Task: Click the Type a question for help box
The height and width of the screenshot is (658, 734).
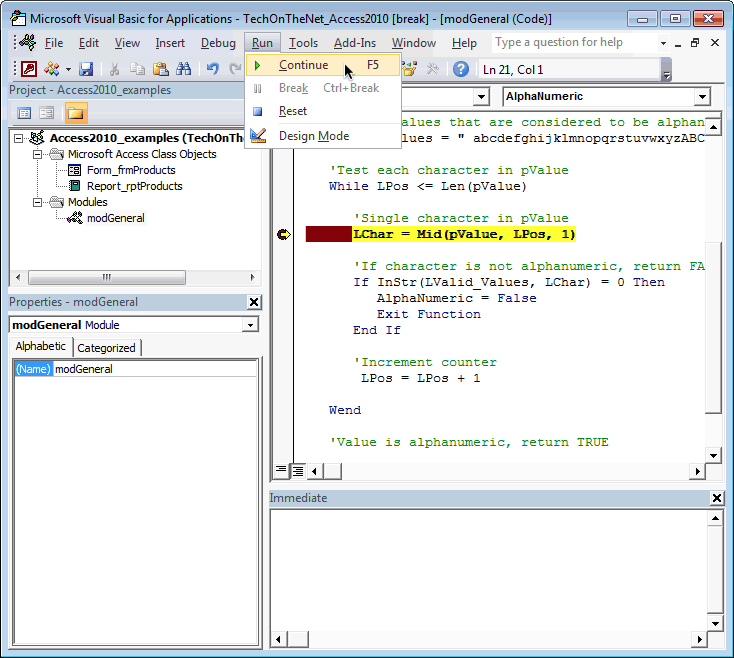Action: pyautogui.click(x=576, y=43)
